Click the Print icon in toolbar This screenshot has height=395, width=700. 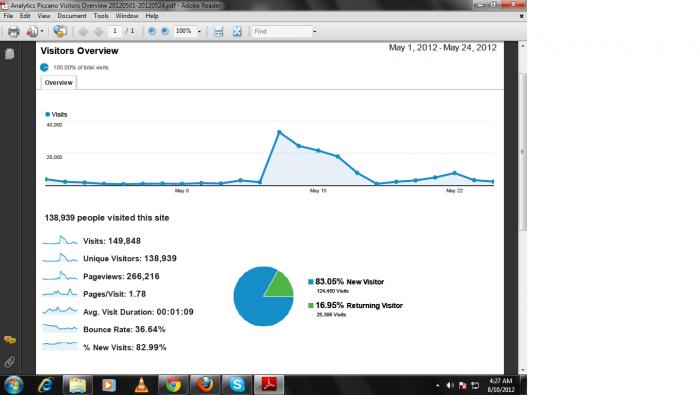[x=14, y=31]
